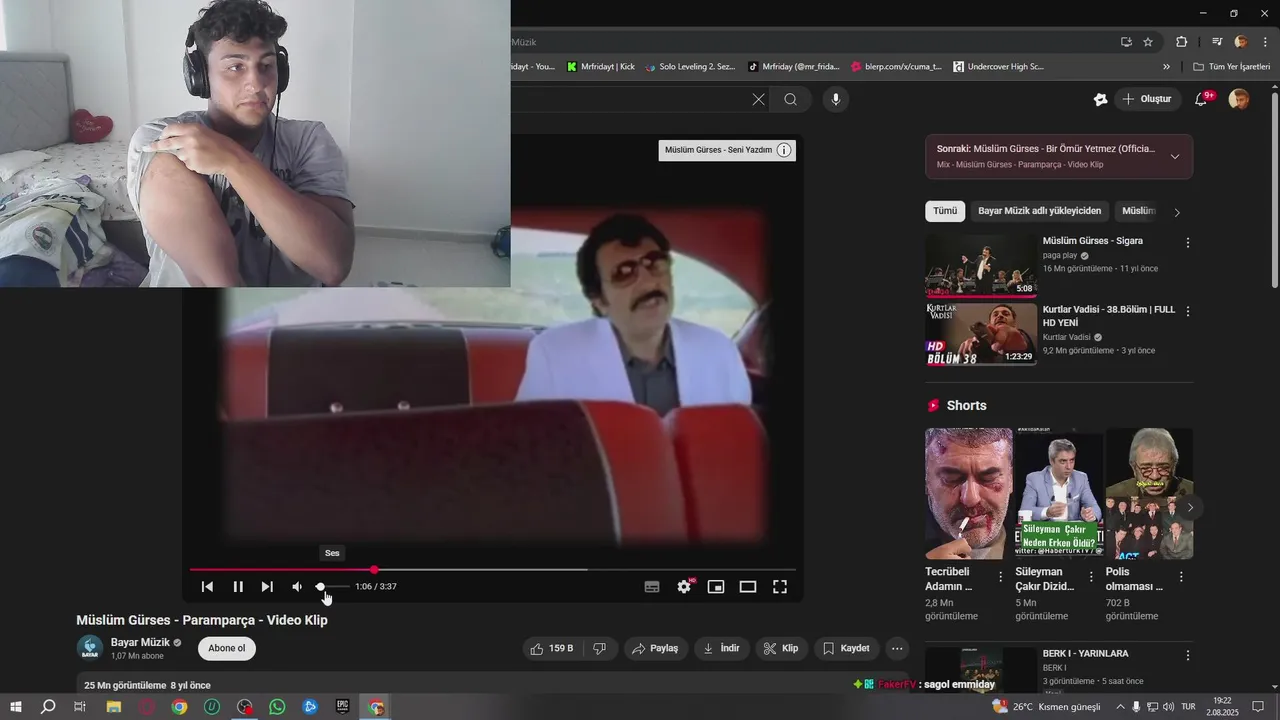Select the Tümü filter chip
Screen dimensions: 1280x720
(x=945, y=211)
